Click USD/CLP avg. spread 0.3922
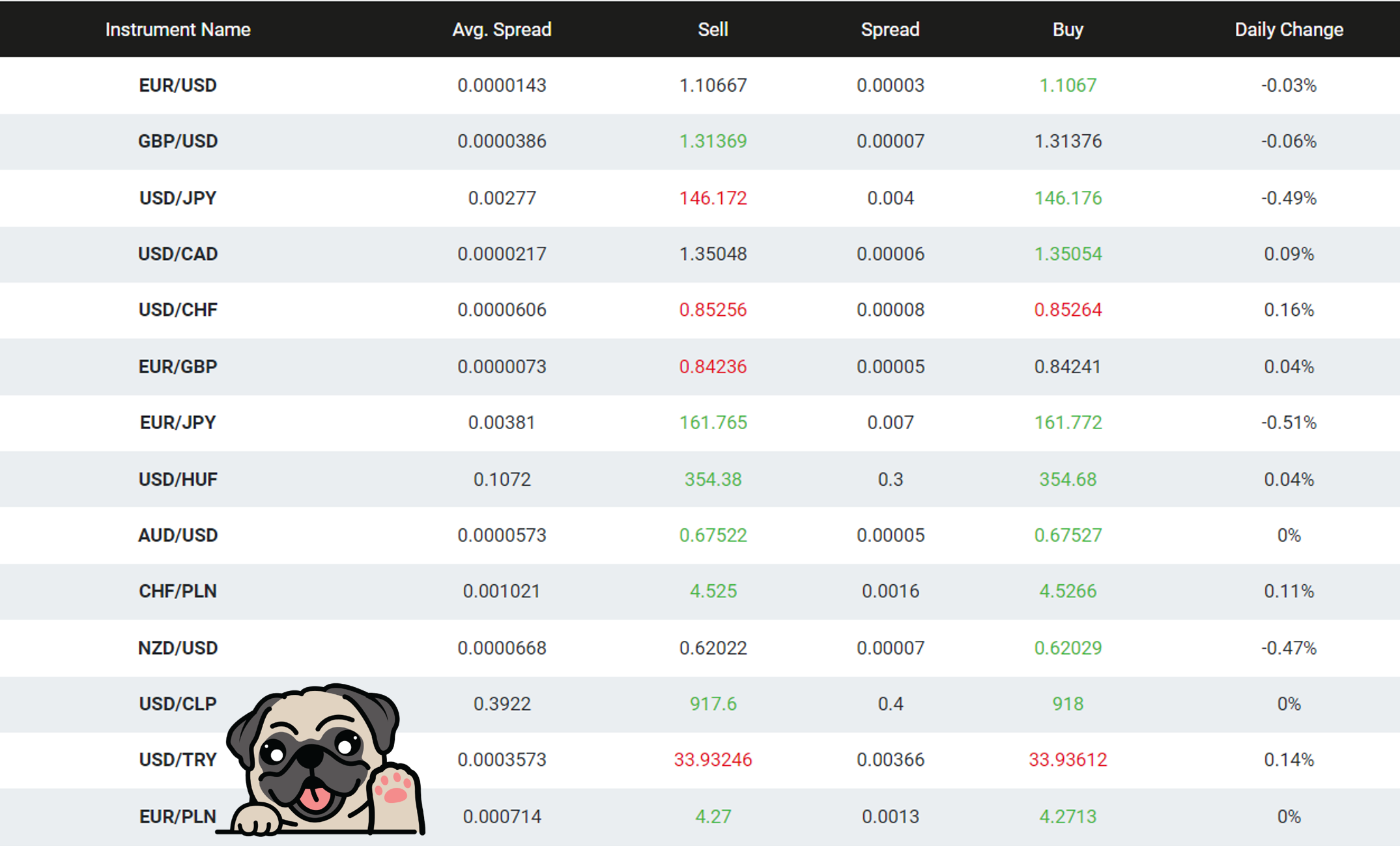Viewport: 1400px width, 846px height. (x=502, y=704)
